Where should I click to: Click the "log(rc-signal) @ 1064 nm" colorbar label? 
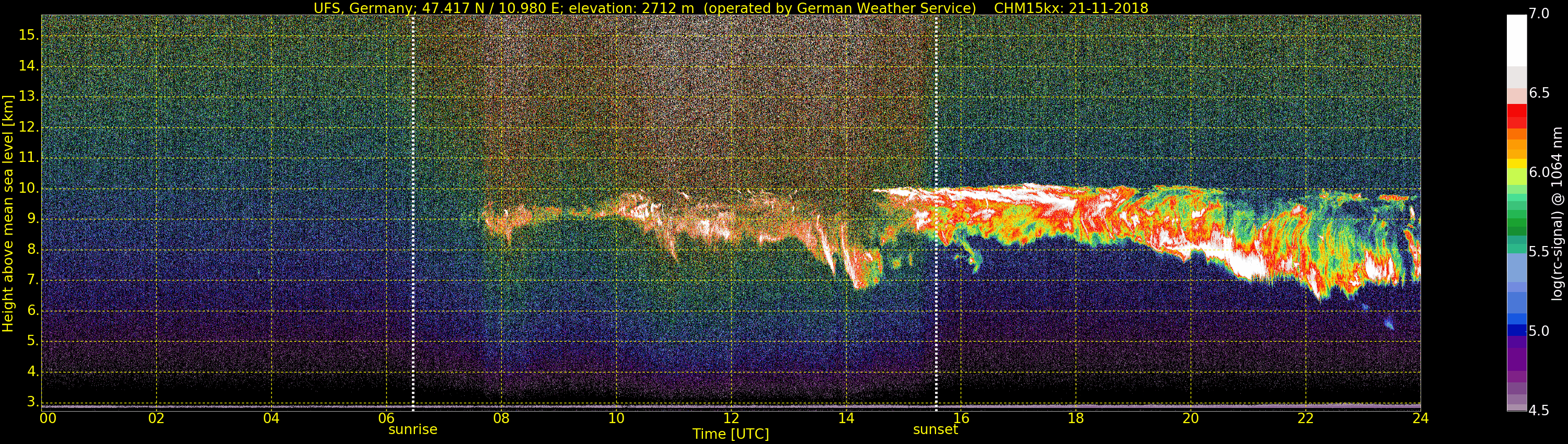click(x=1557, y=213)
